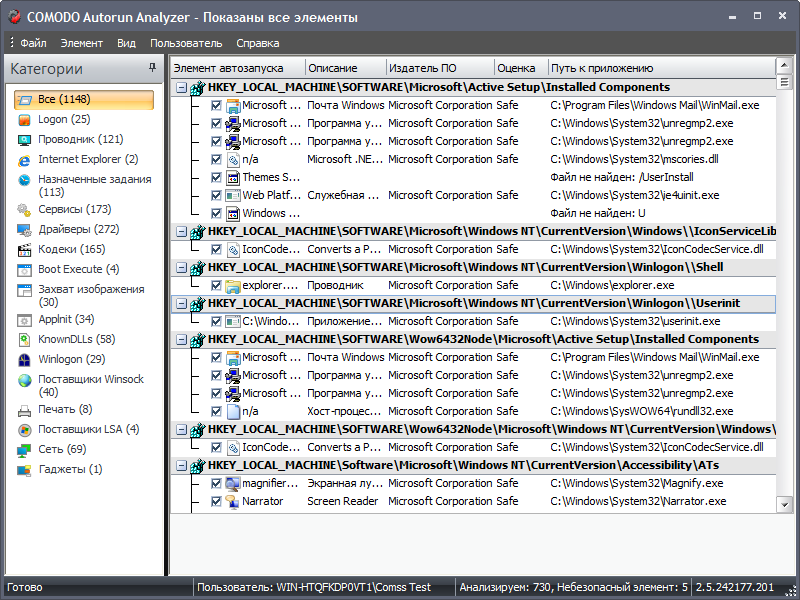Open the Файл menu

[32, 44]
